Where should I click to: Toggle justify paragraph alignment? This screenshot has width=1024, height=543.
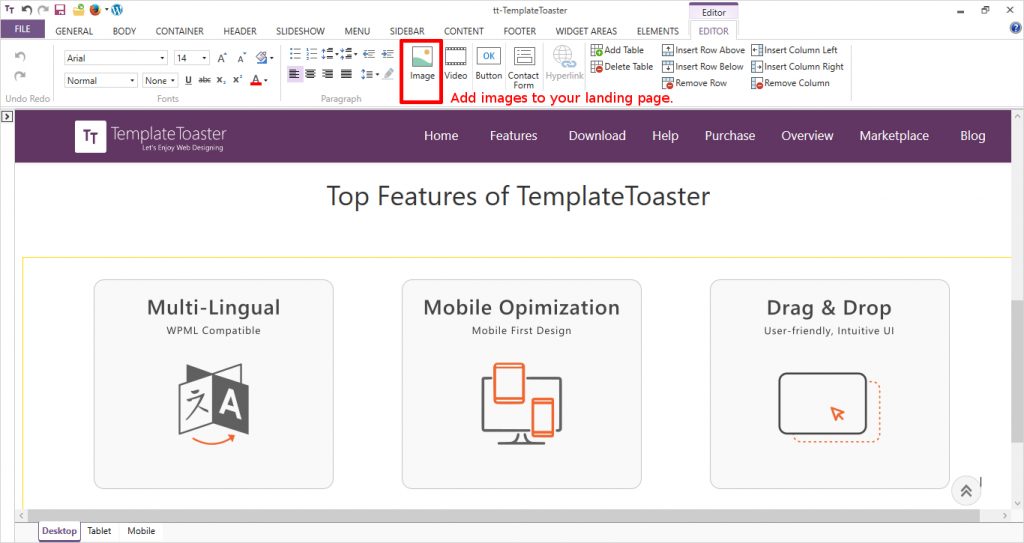tap(346, 74)
